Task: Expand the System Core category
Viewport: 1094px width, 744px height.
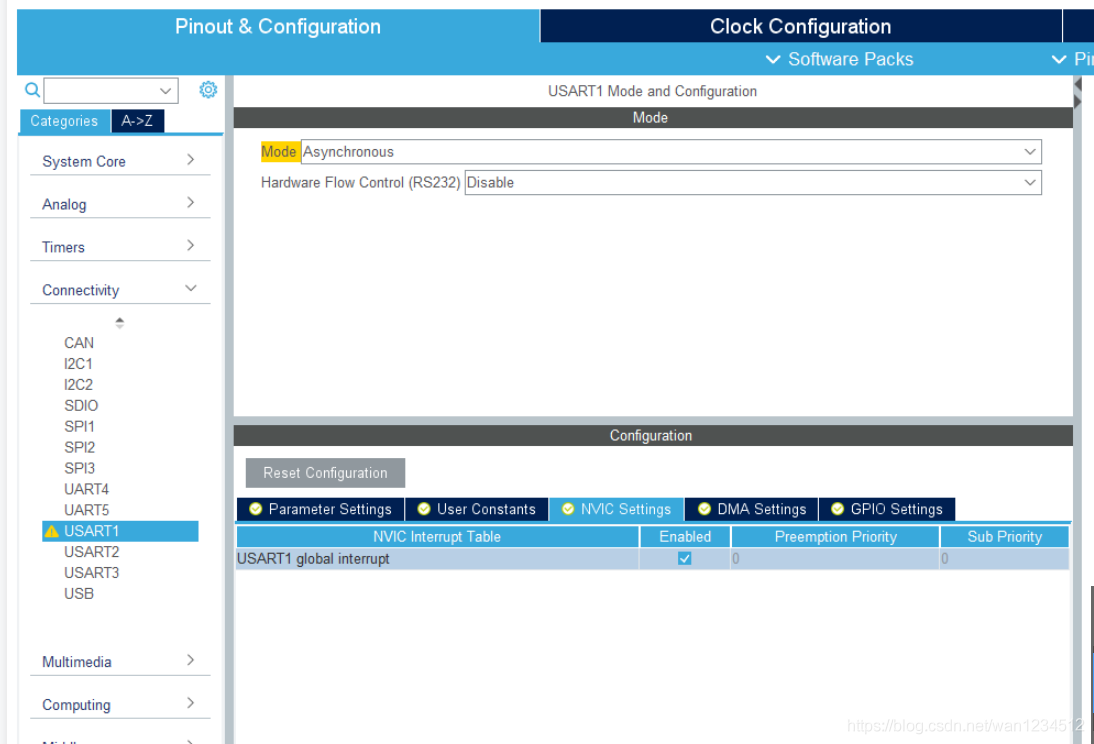Action: 119,161
